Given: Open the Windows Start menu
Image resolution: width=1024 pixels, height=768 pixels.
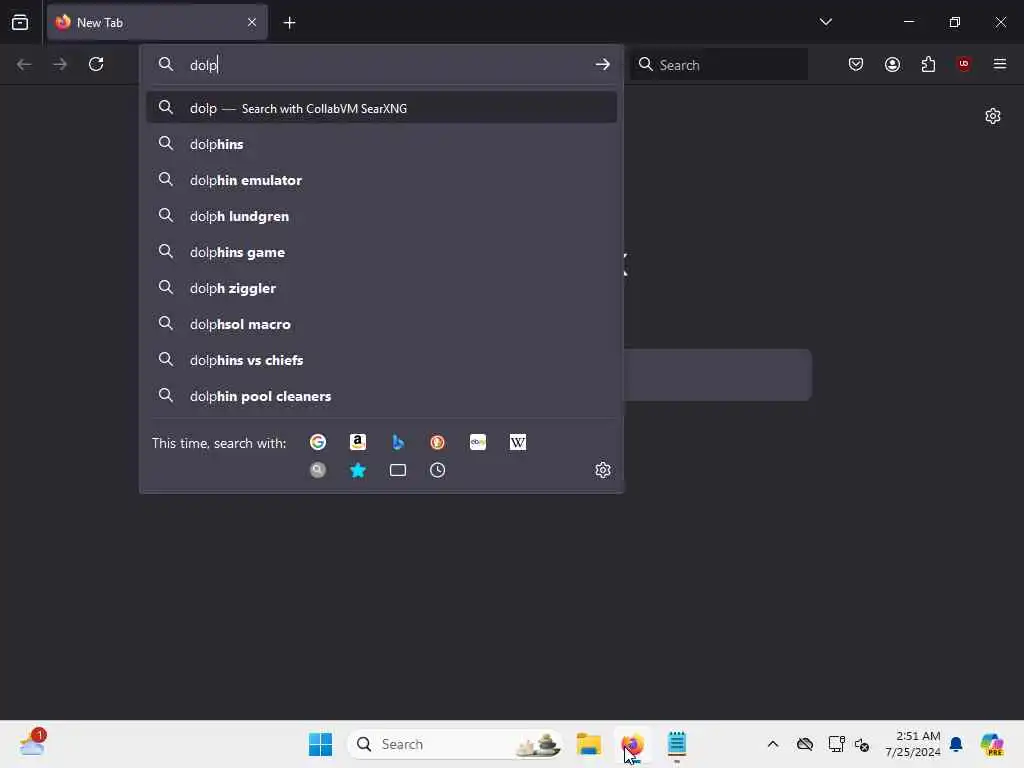Looking at the screenshot, I should tap(321, 744).
